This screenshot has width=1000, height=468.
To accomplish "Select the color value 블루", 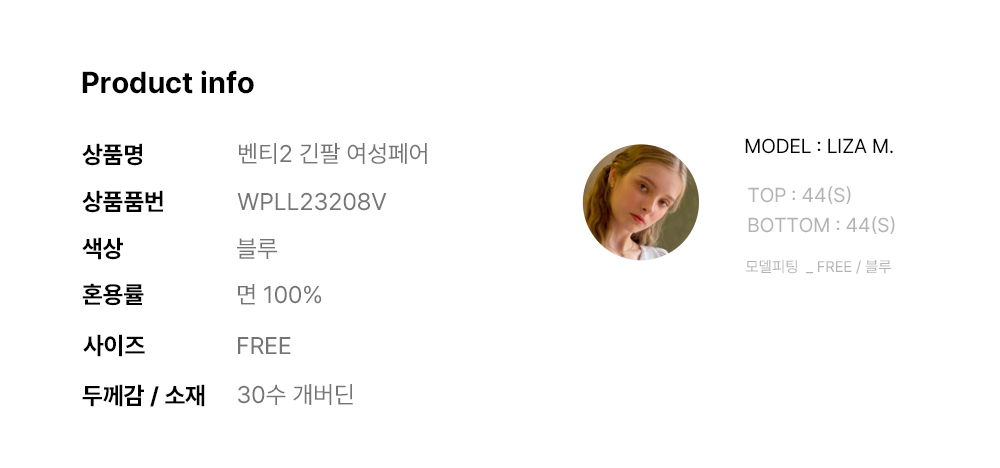I will (257, 248).
